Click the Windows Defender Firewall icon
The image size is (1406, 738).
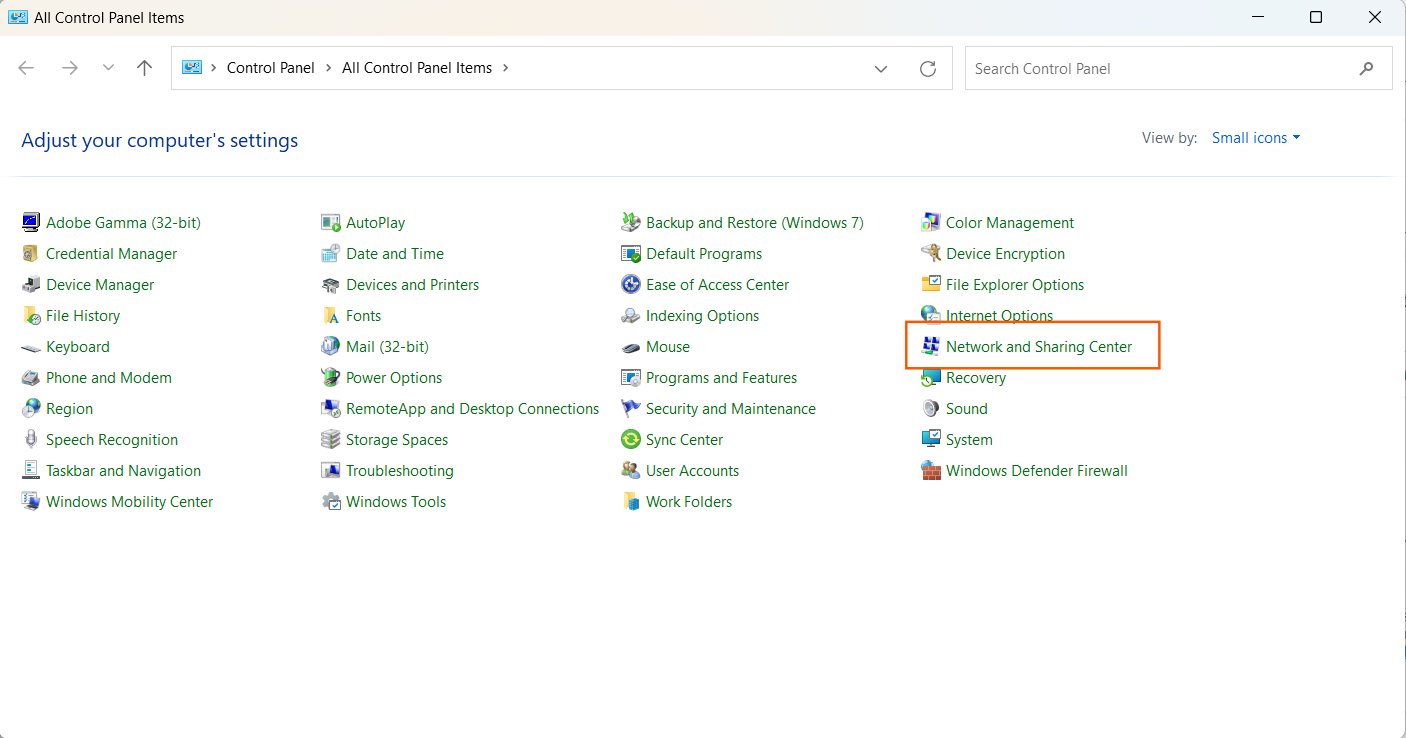[930, 470]
